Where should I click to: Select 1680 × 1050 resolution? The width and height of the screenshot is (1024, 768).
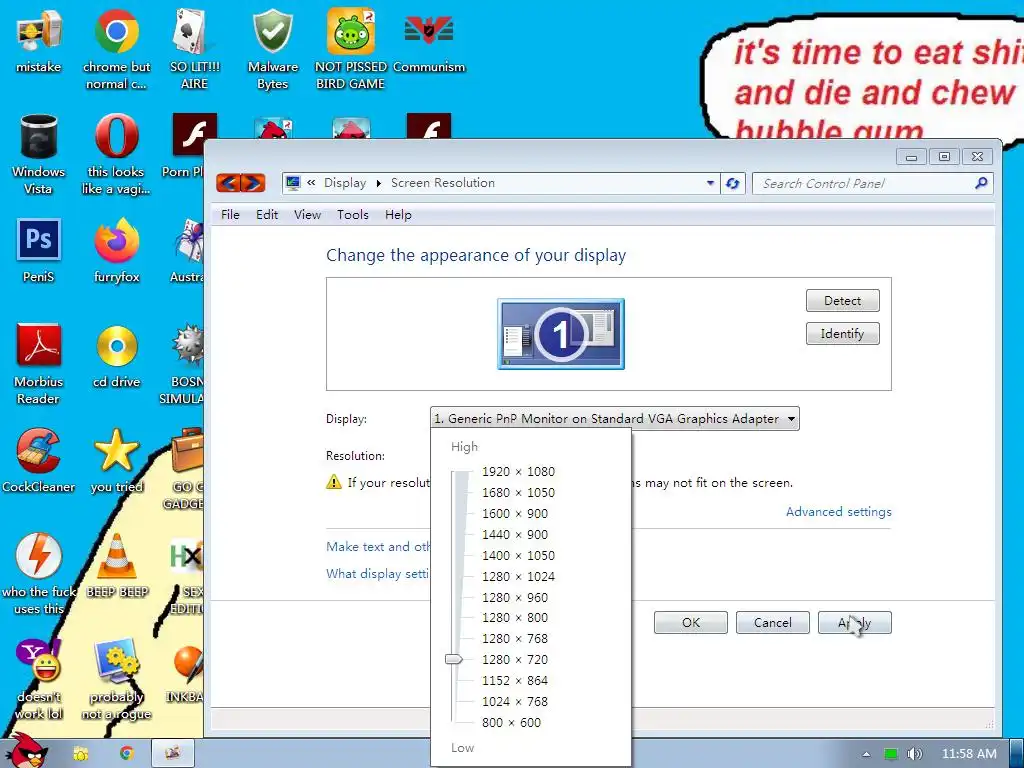[x=518, y=492]
